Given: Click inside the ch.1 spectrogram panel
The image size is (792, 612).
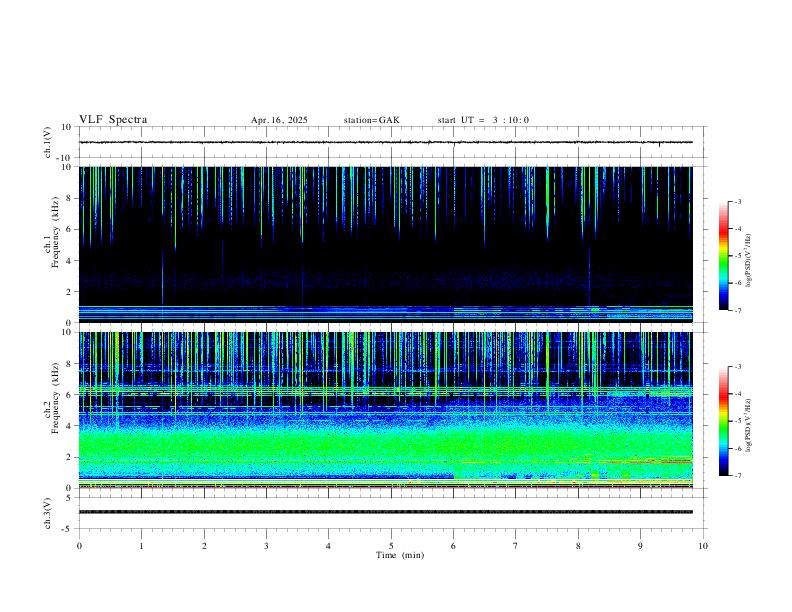Looking at the screenshot, I should coord(386,244).
